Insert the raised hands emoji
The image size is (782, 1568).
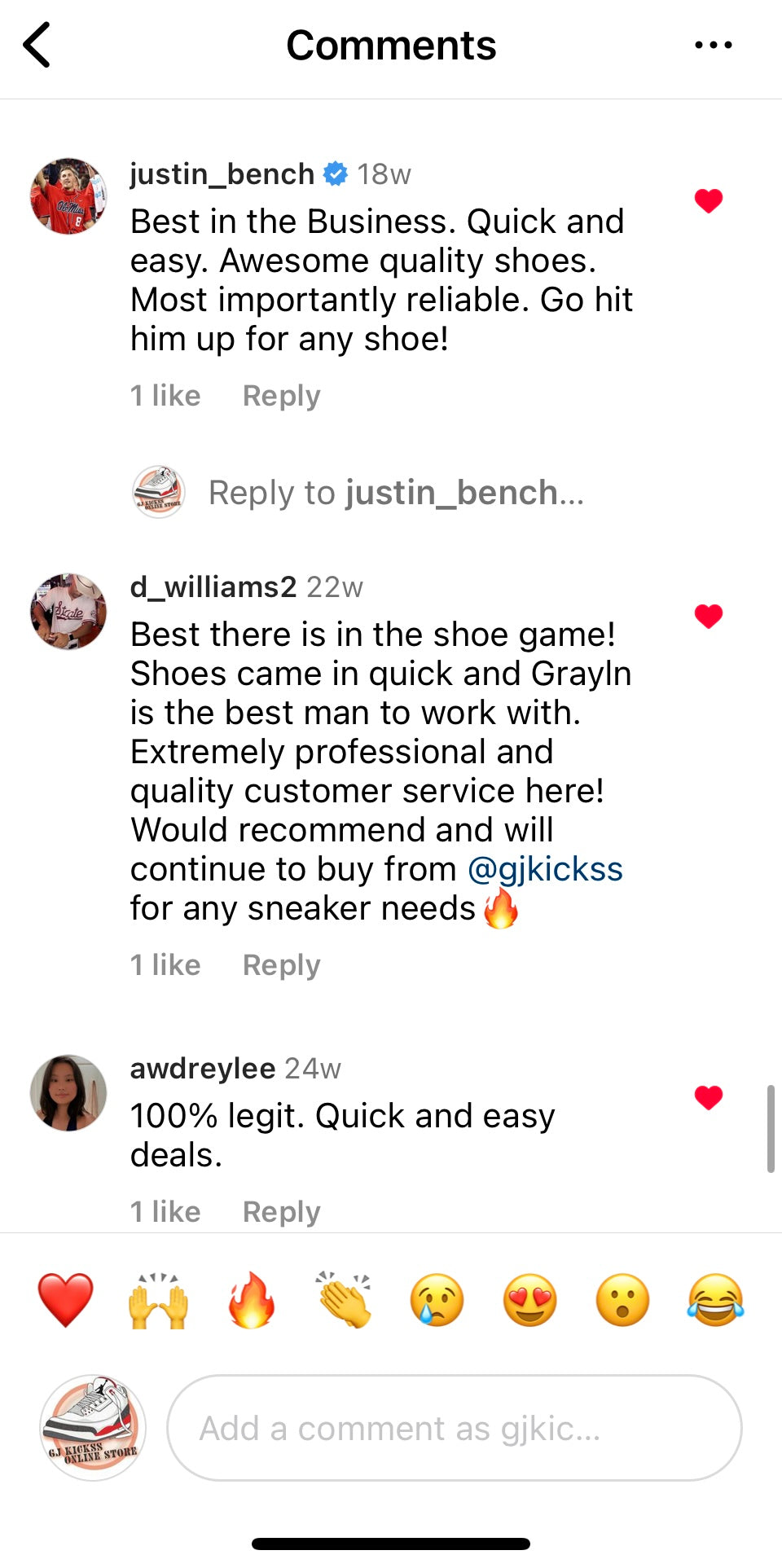pyautogui.click(x=158, y=1300)
